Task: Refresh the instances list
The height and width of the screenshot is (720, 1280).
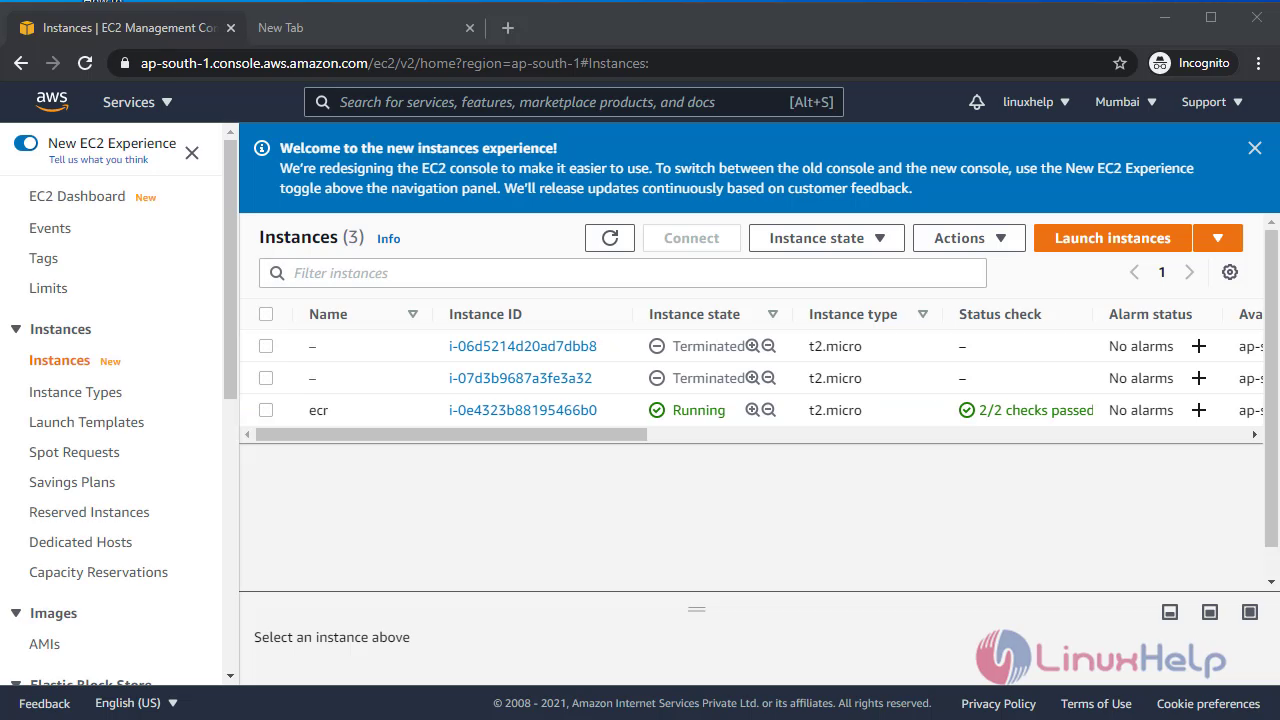Action: (610, 238)
